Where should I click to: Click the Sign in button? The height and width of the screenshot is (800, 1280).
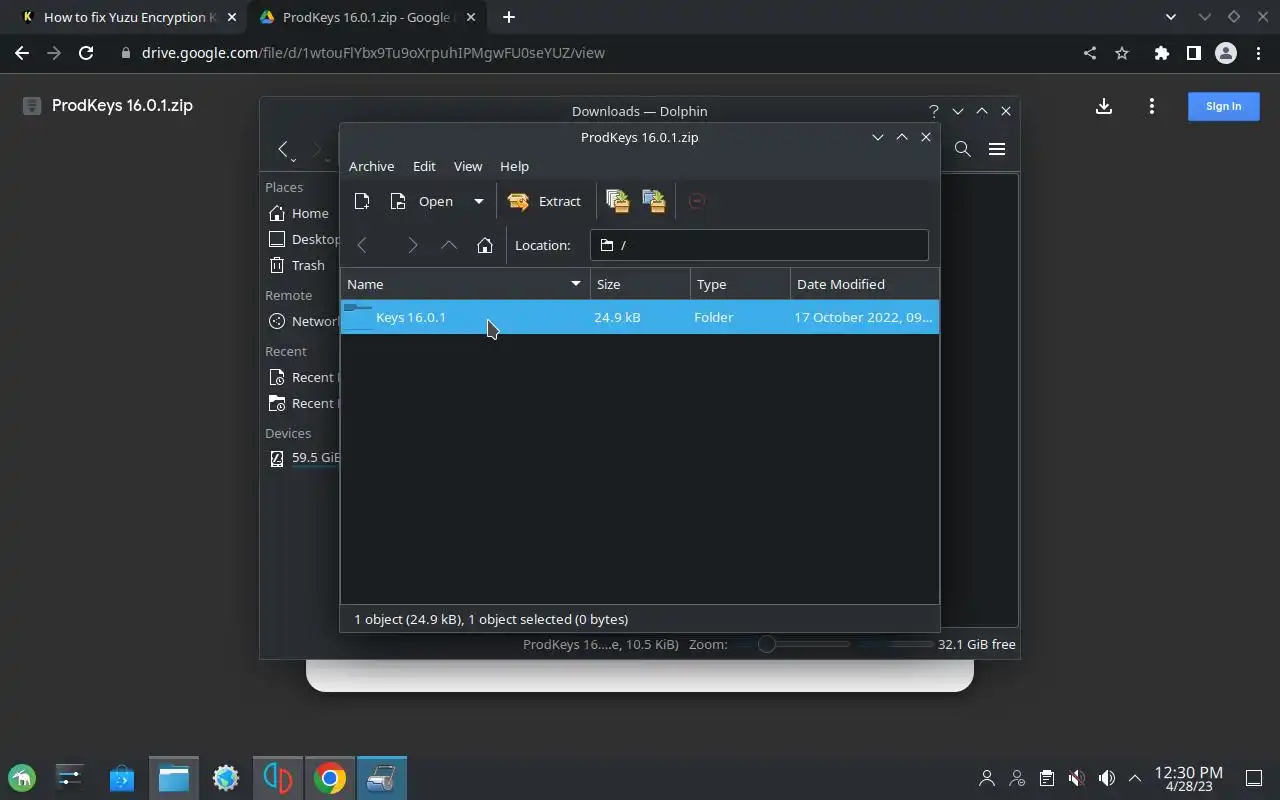click(1223, 106)
